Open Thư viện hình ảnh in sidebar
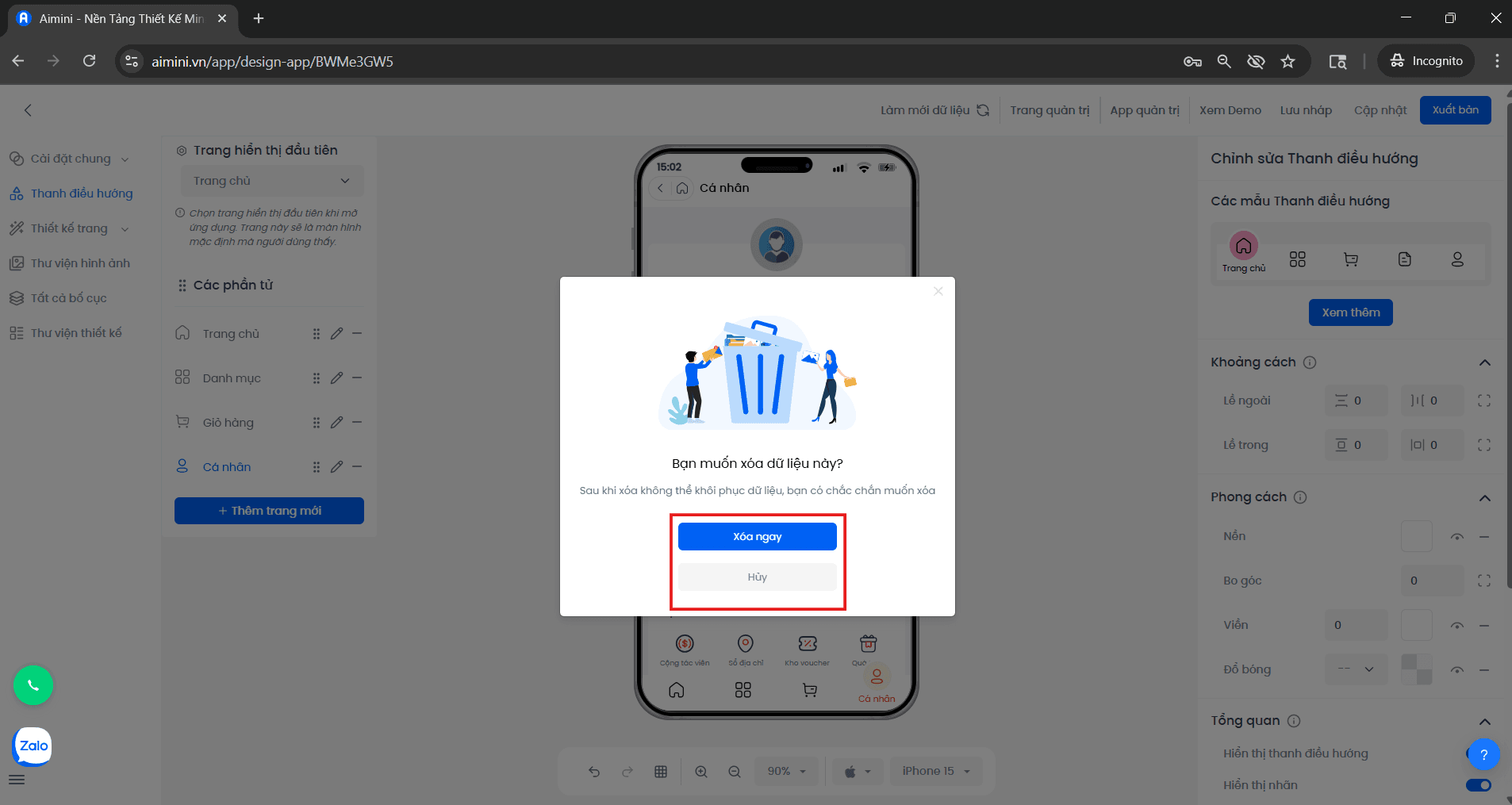Viewport: 1512px width, 805px height. (80, 263)
